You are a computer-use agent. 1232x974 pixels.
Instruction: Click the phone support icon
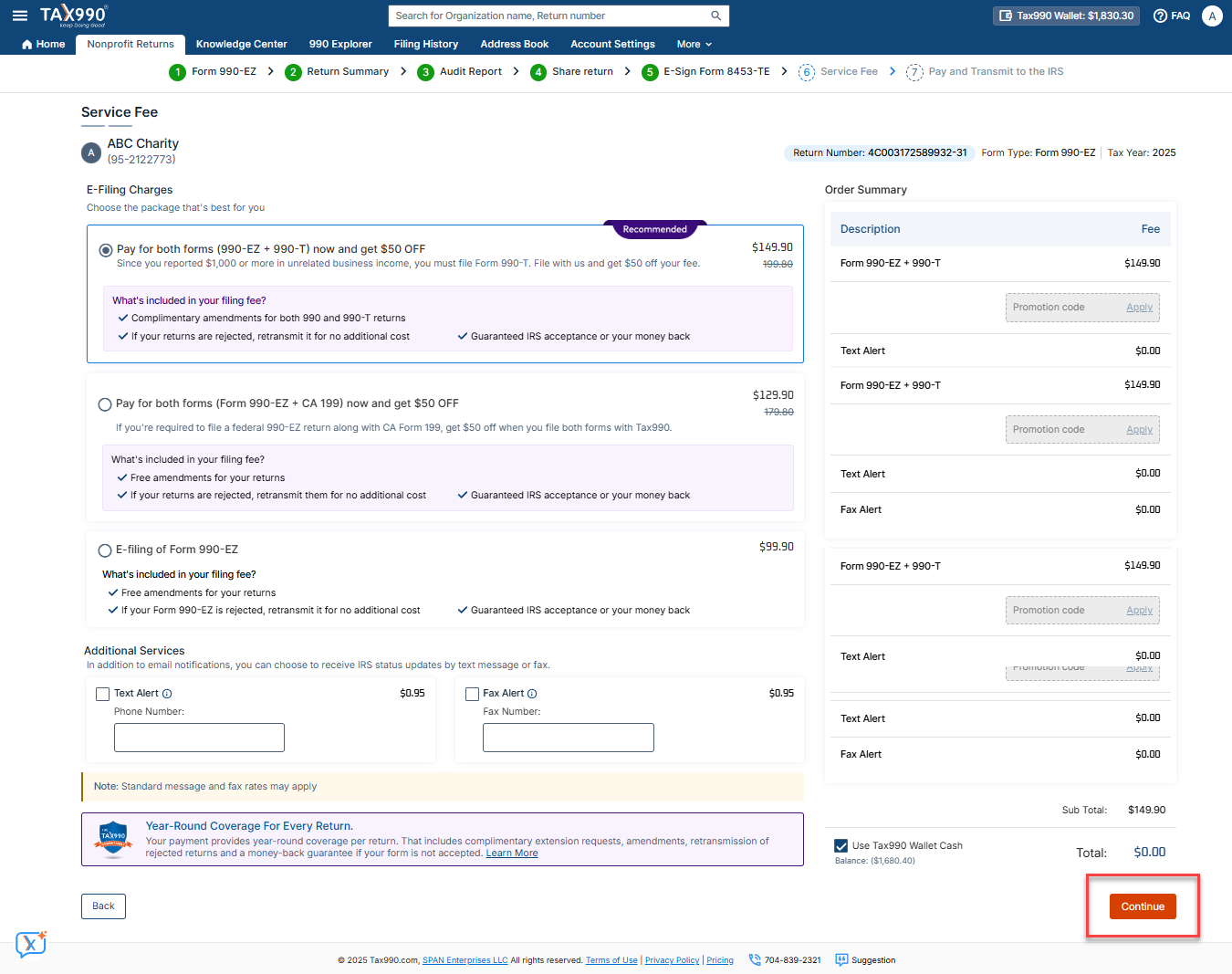(755, 960)
